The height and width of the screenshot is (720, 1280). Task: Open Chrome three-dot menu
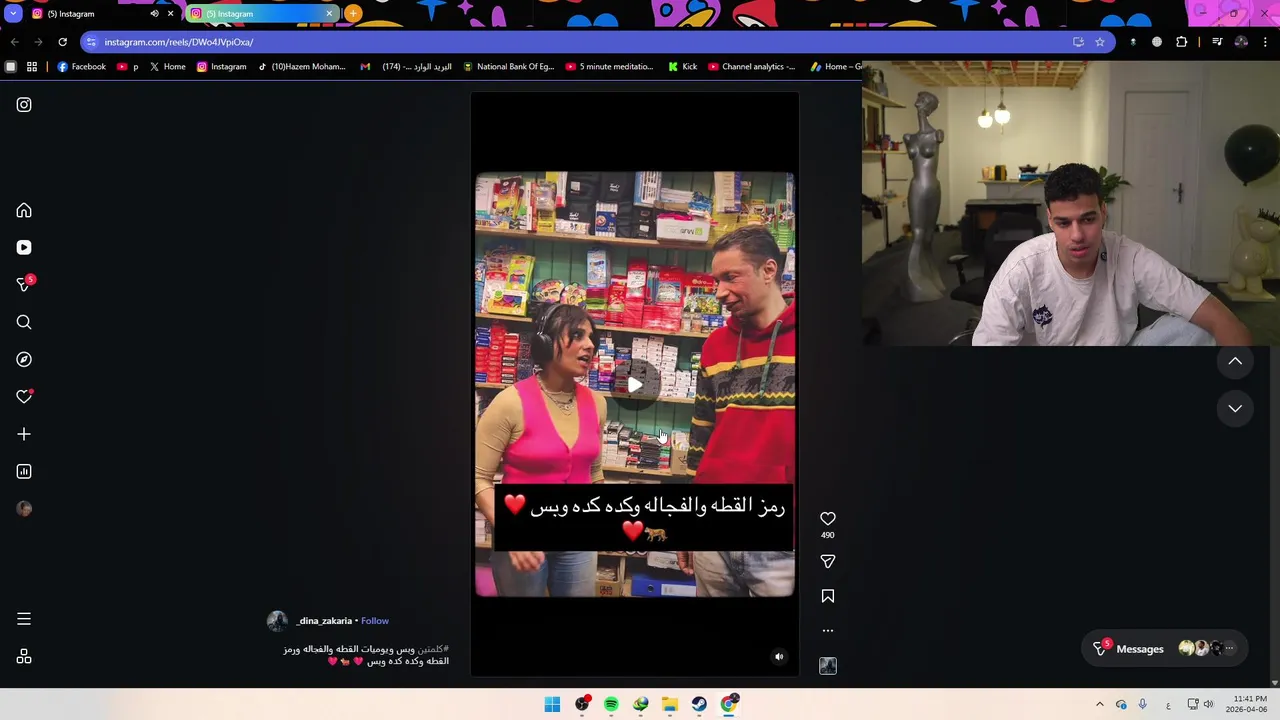pos(1265,42)
